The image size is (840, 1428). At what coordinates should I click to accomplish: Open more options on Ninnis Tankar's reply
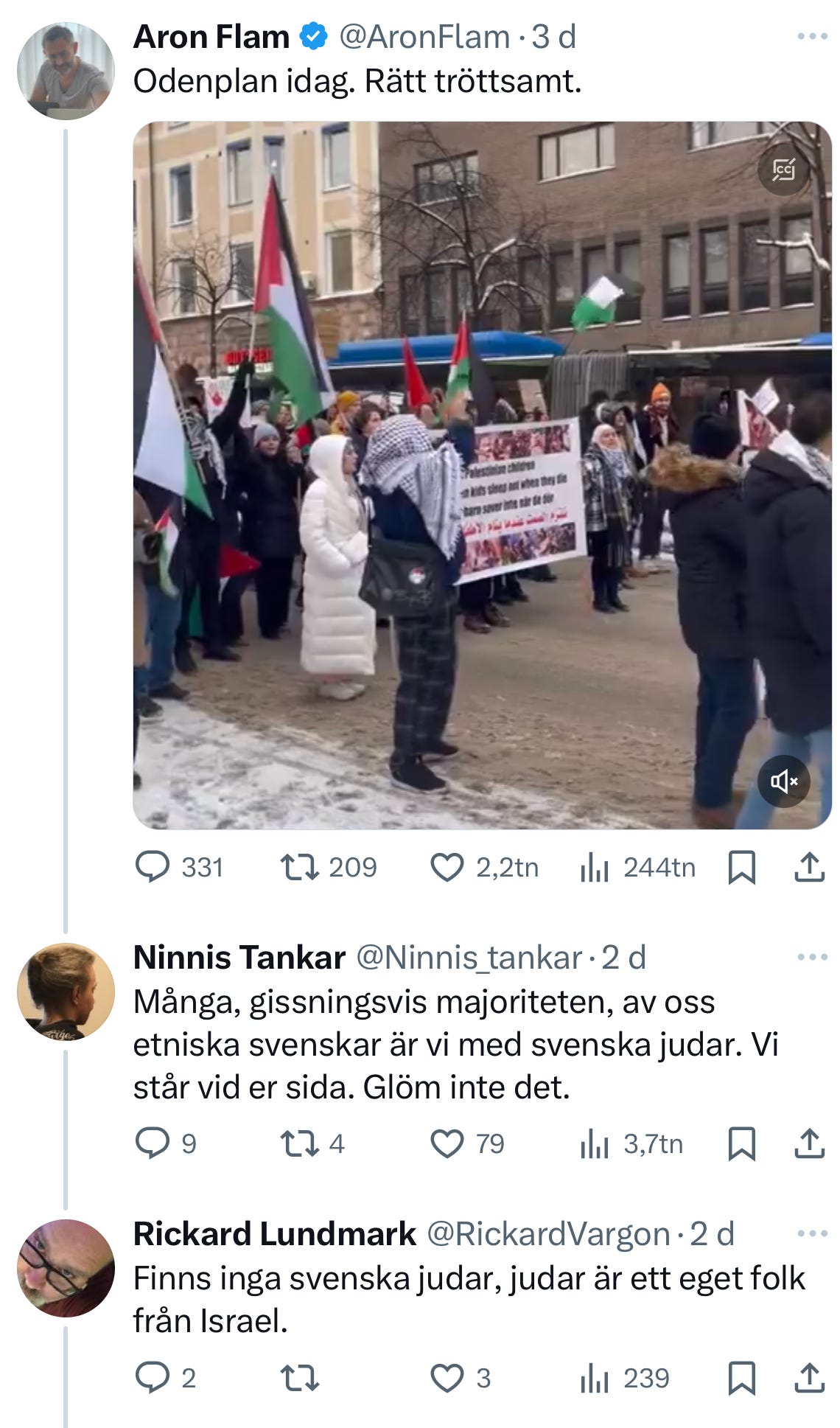(x=813, y=957)
